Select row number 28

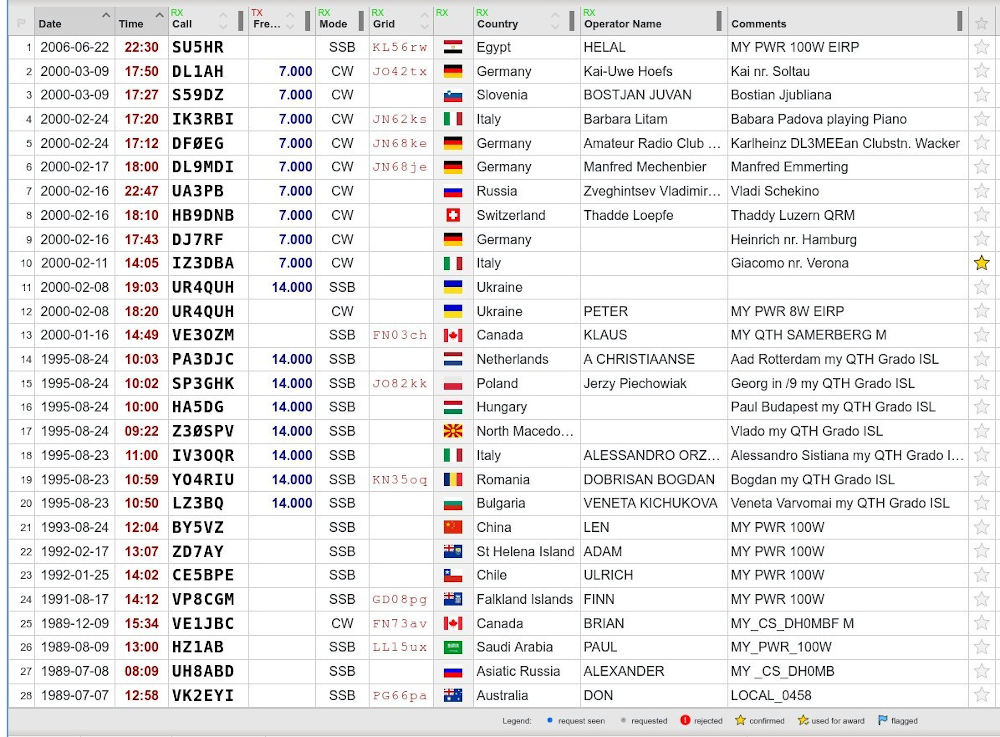(22, 695)
